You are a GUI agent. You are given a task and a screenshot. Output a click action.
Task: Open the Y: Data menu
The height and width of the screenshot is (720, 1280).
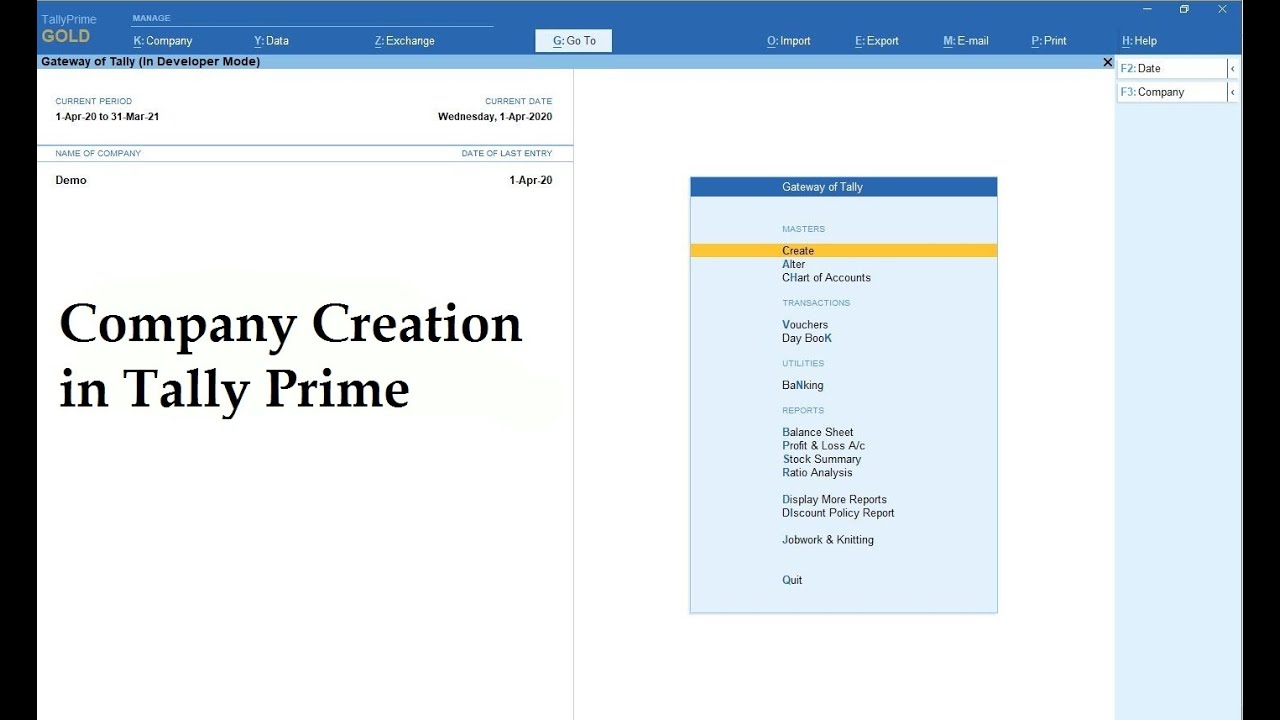(x=271, y=41)
